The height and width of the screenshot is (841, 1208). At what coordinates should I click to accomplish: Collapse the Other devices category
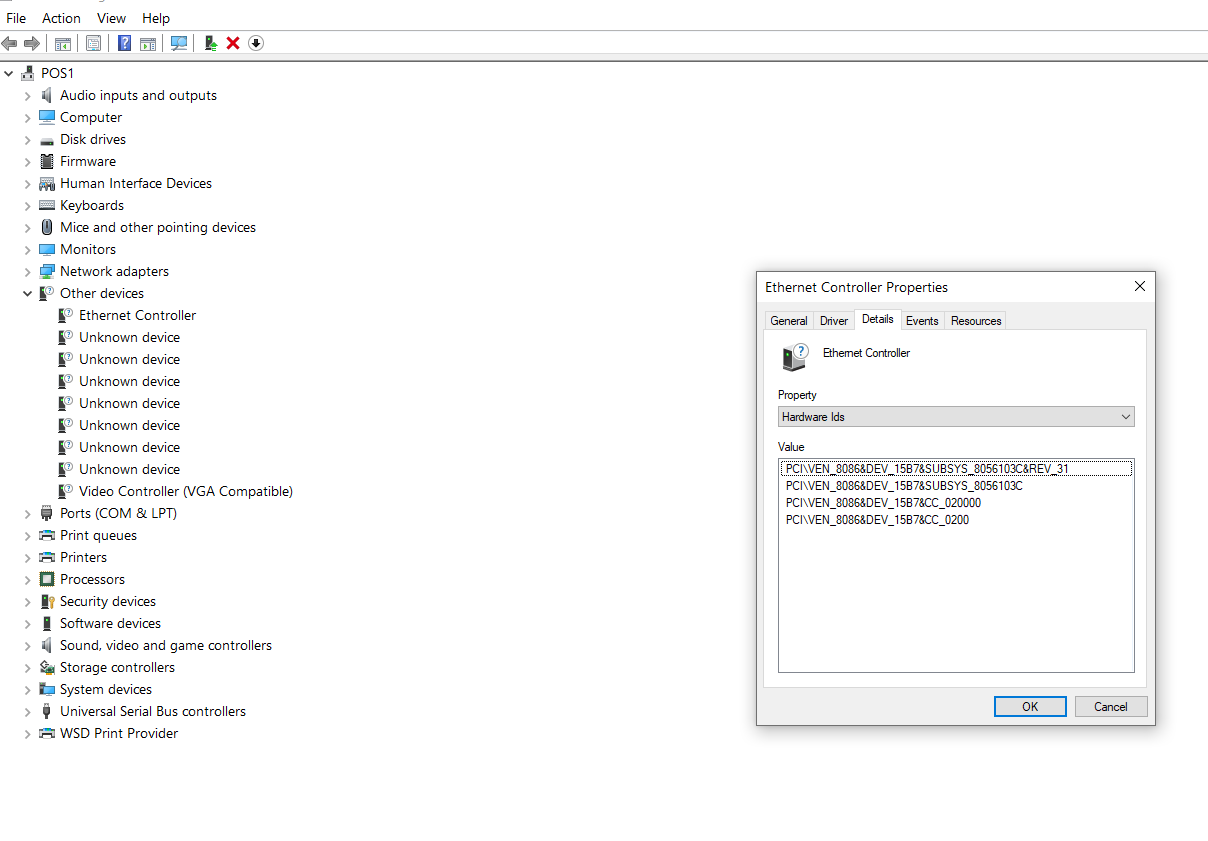pos(28,294)
